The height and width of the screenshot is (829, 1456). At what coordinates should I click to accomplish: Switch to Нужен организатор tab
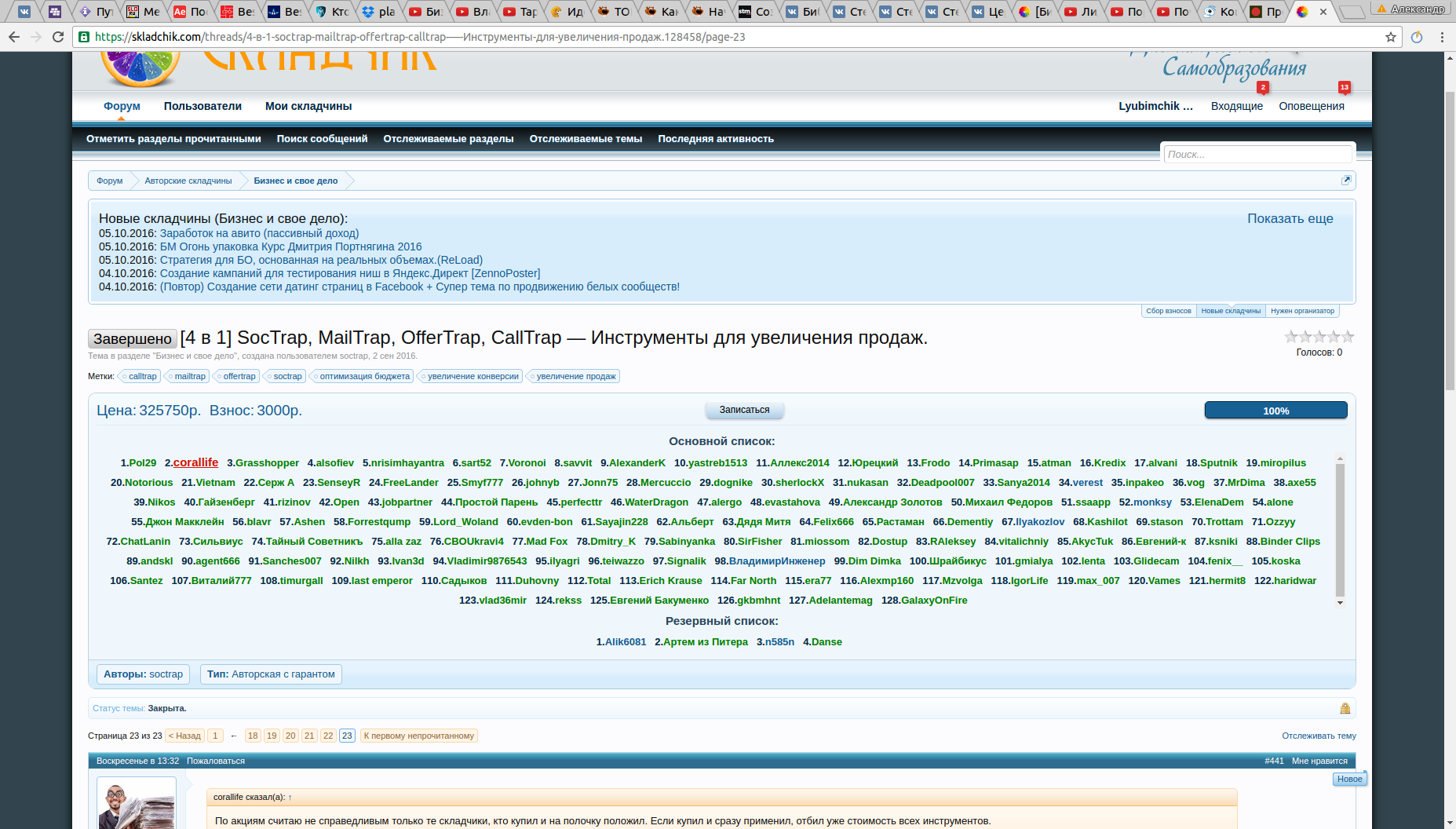1302,311
